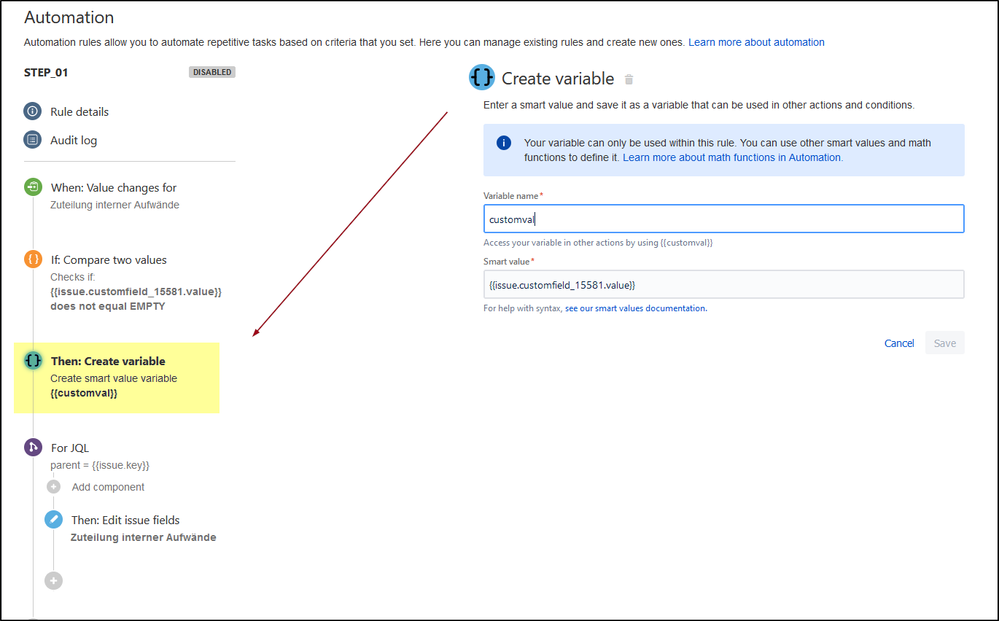Open the smart values documentation link
Image resolution: width=999 pixels, height=621 pixels.
(x=636, y=308)
